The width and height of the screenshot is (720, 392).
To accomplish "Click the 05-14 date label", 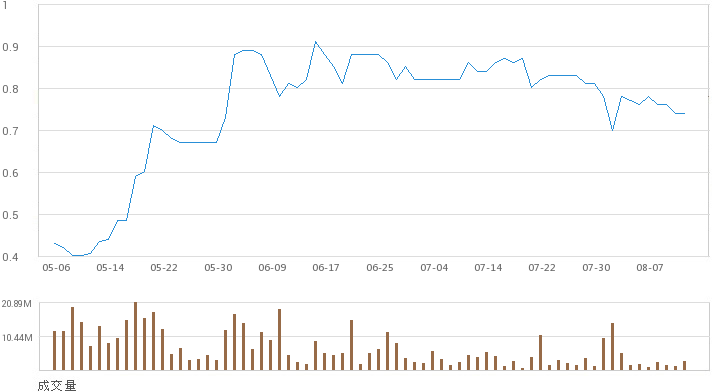I will click(x=110, y=268).
